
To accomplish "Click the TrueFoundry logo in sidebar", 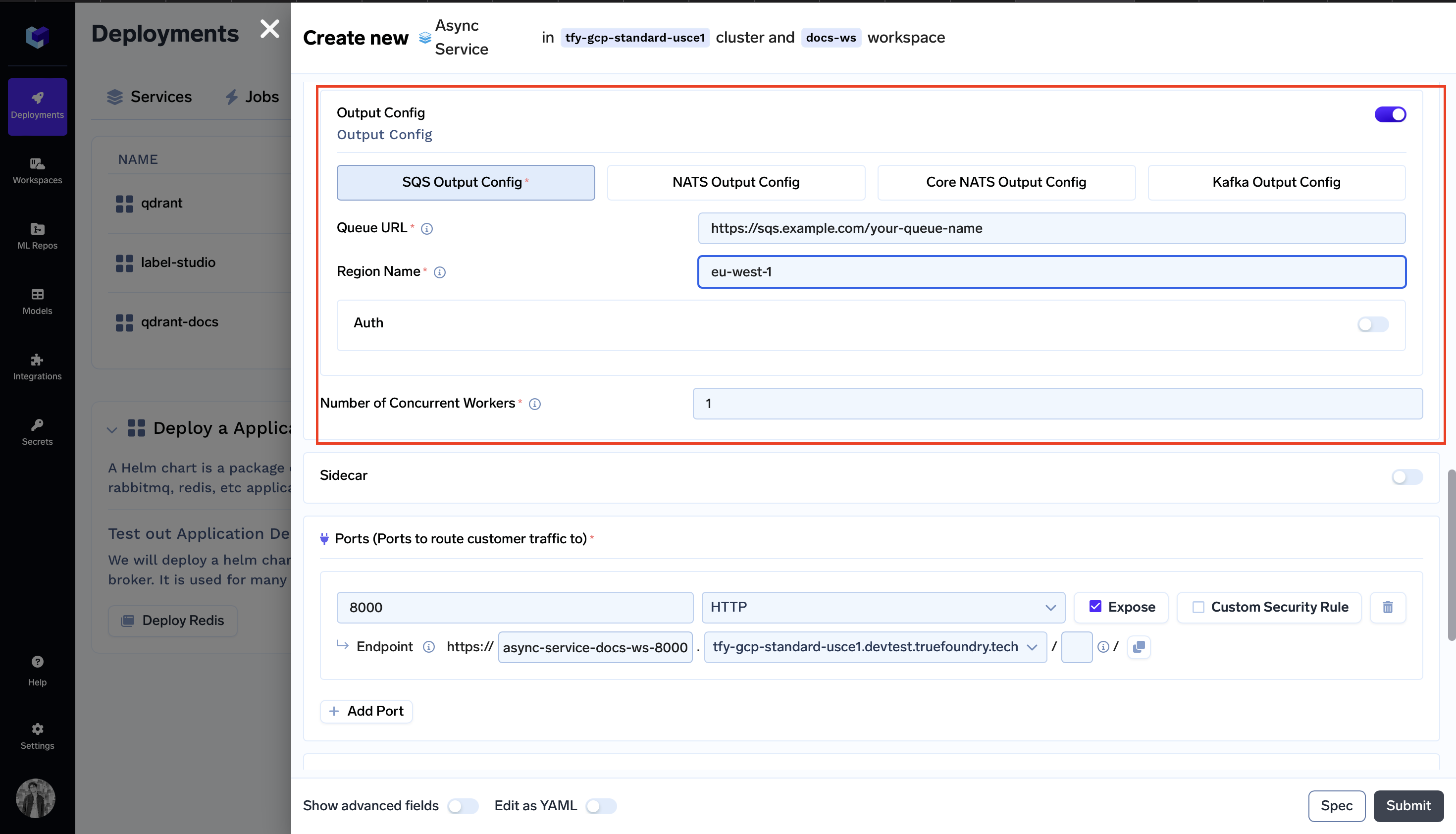I will [x=37, y=37].
